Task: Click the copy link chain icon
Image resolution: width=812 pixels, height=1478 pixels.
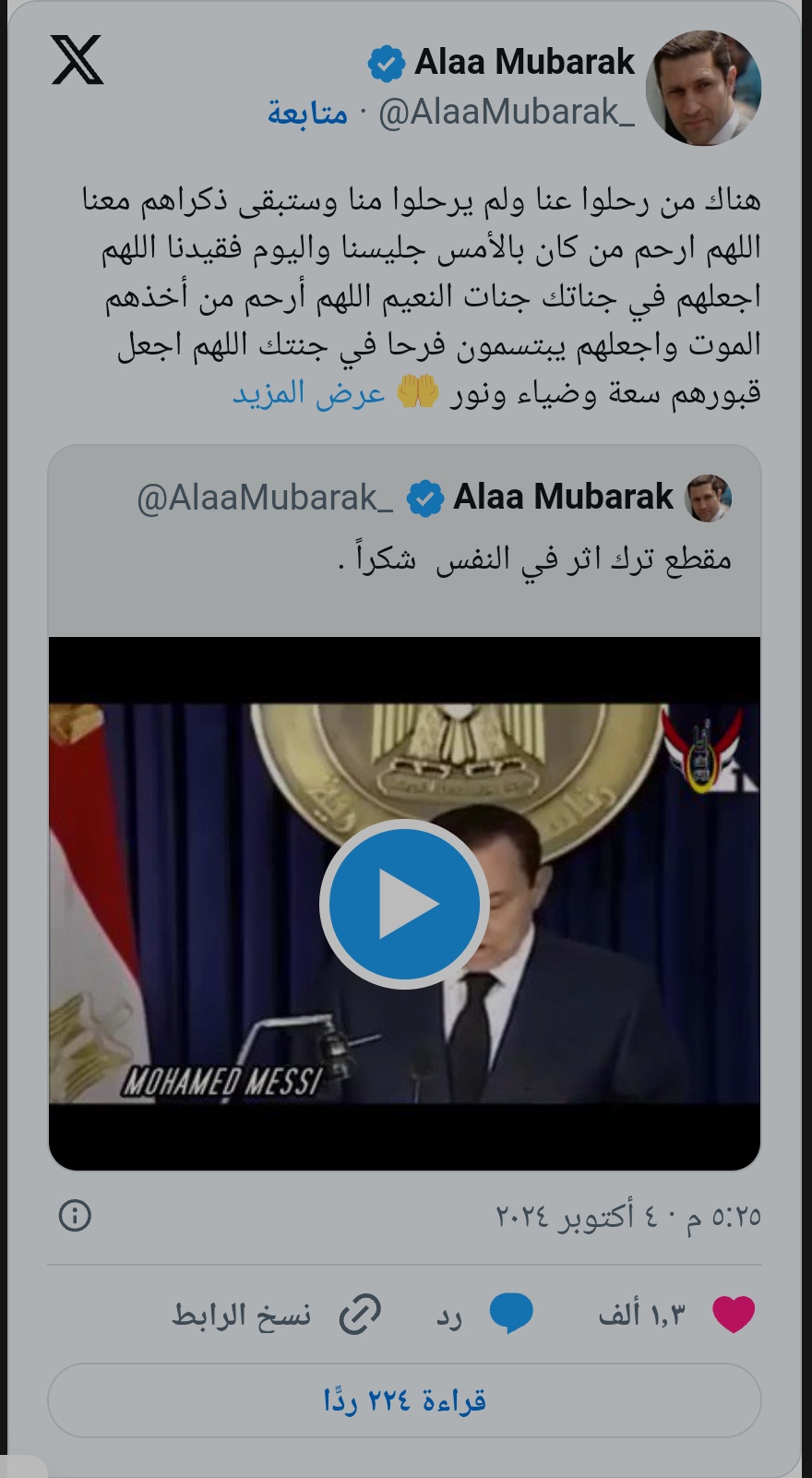Action: [360, 1315]
